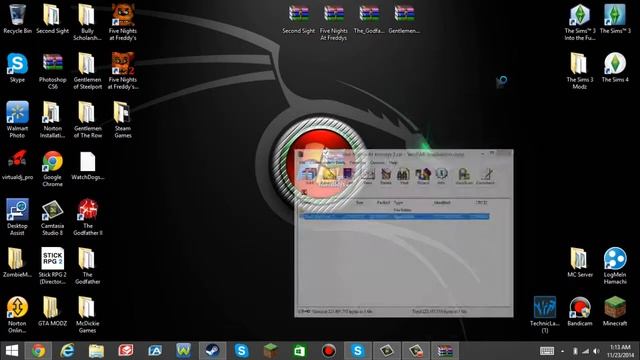Open the touch keyboard tray icon

(547, 351)
